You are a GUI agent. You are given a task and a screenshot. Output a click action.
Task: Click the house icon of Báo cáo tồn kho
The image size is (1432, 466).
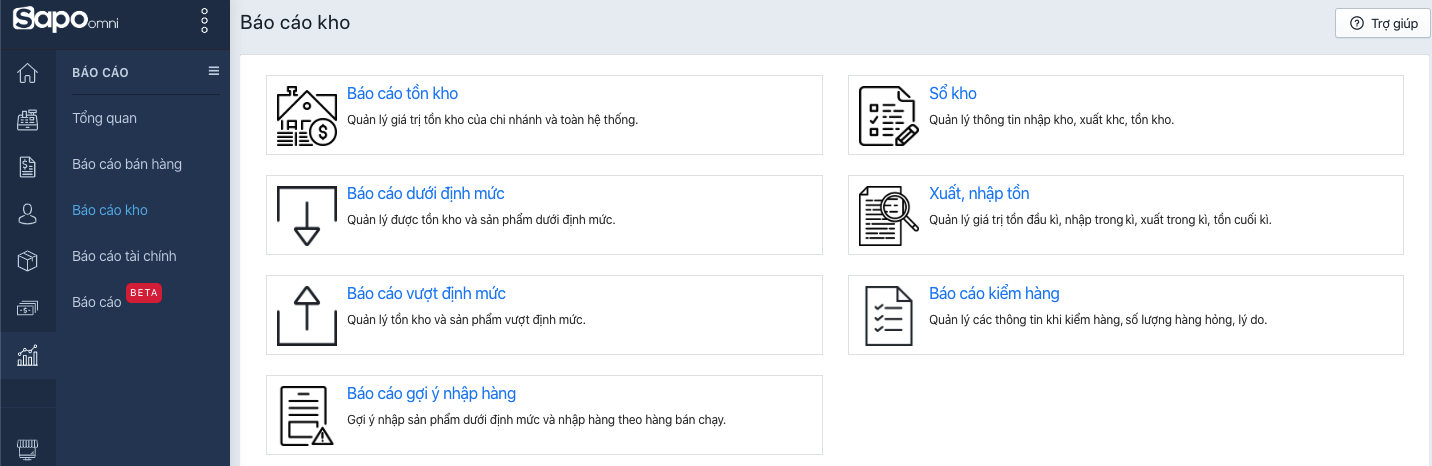click(x=306, y=115)
